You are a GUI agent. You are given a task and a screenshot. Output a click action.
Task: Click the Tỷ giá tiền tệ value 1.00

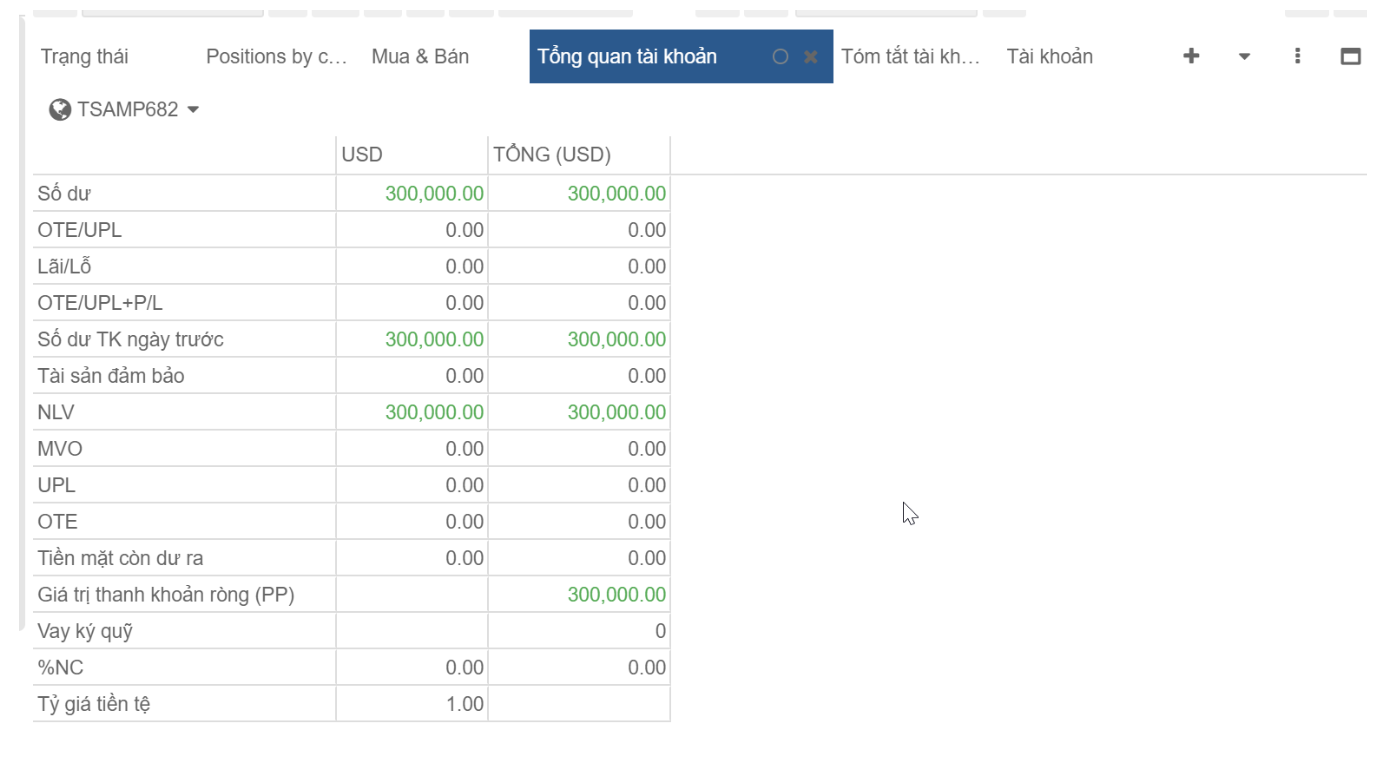click(464, 705)
